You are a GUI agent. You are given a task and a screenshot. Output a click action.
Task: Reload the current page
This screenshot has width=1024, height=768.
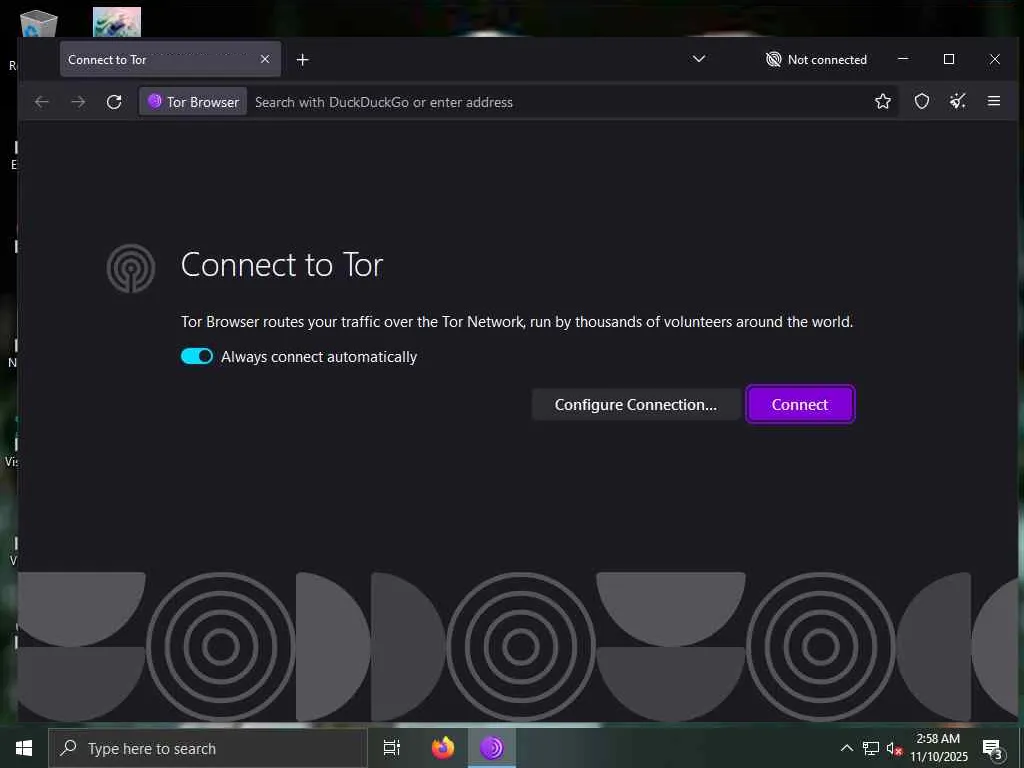tap(114, 102)
